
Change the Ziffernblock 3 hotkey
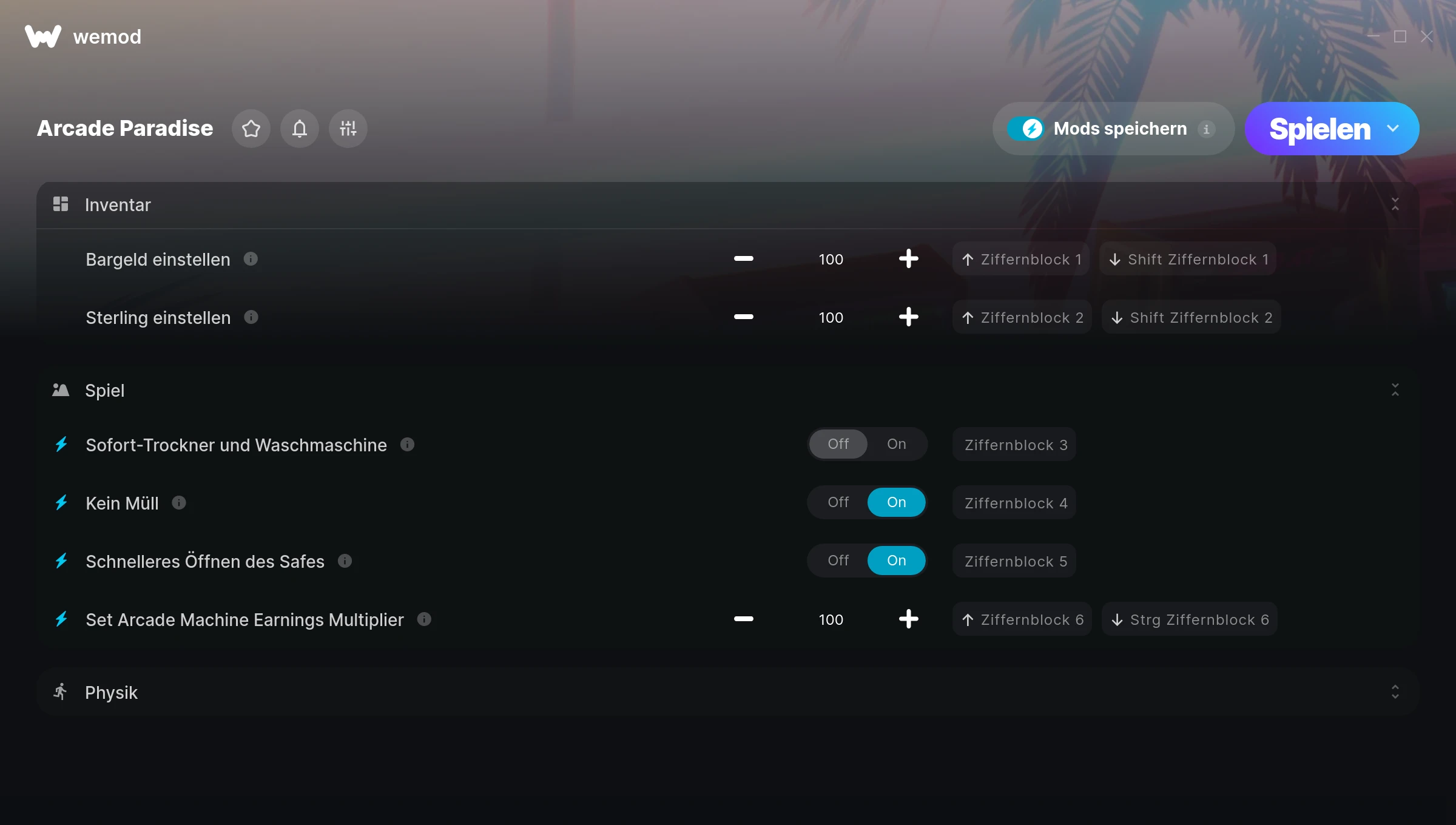[x=1014, y=444]
